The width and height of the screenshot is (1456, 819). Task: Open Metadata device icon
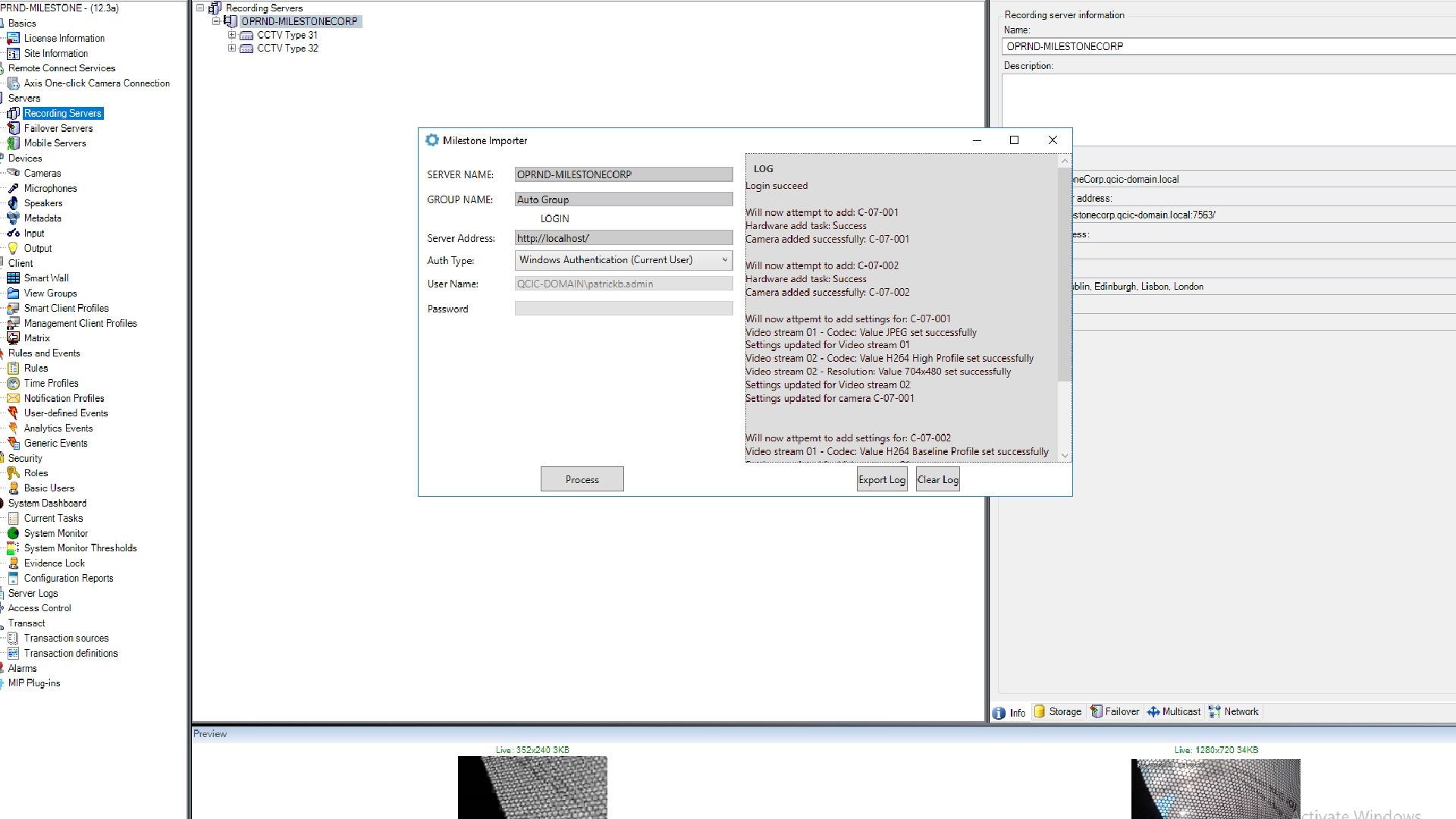point(13,218)
